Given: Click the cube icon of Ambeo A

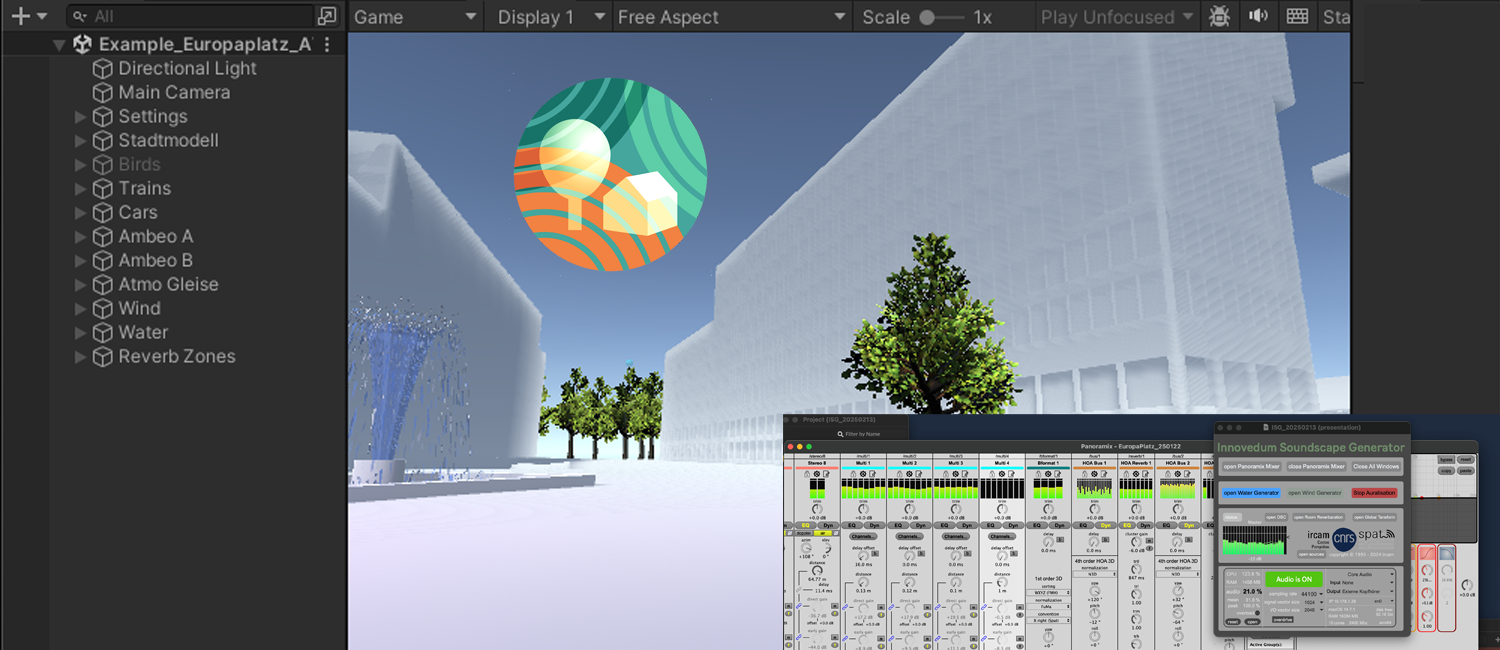Looking at the screenshot, I should click(x=102, y=237).
